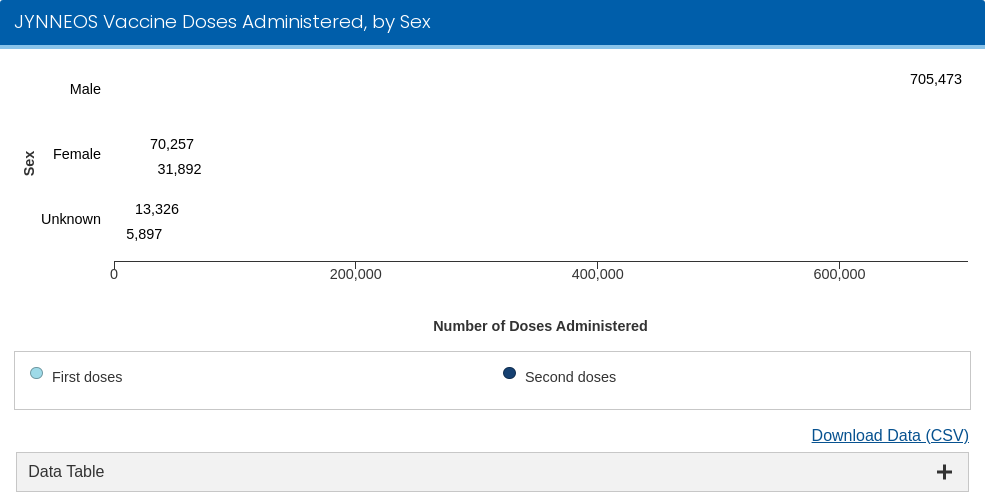985x492 pixels.
Task: Select the Female category label
Action: pos(77,154)
